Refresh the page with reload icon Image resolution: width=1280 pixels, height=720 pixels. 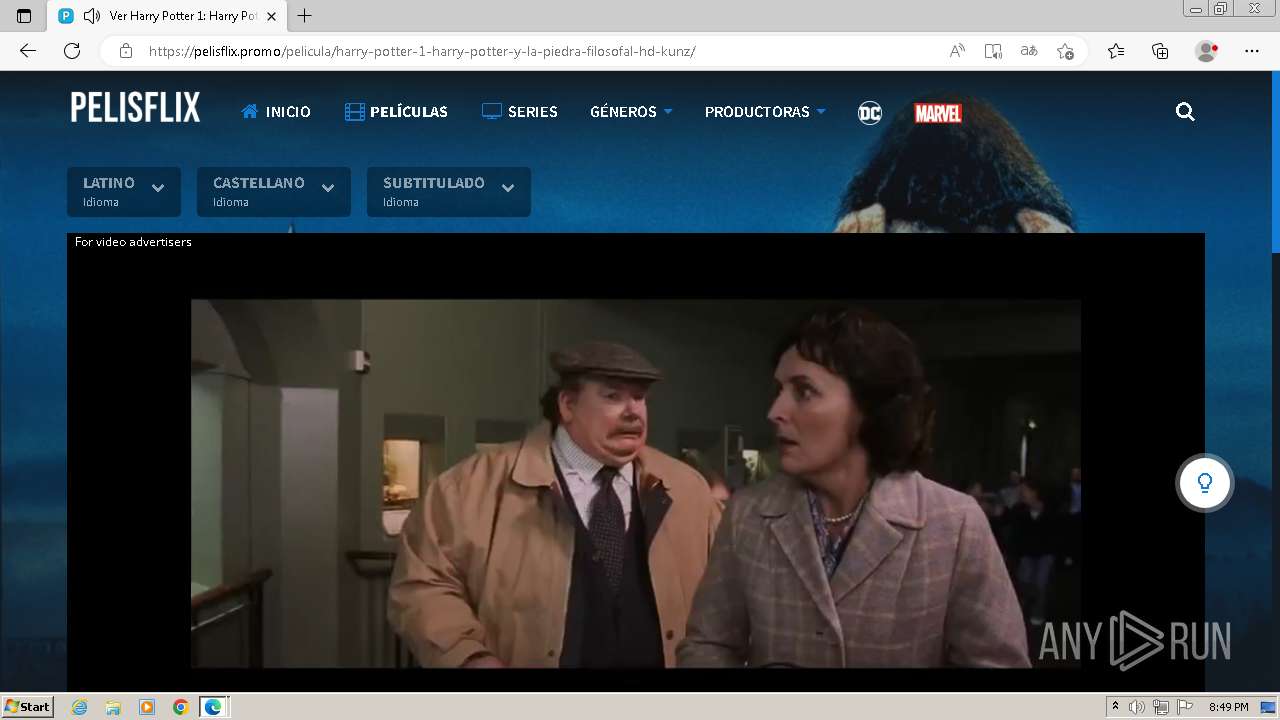tap(72, 51)
